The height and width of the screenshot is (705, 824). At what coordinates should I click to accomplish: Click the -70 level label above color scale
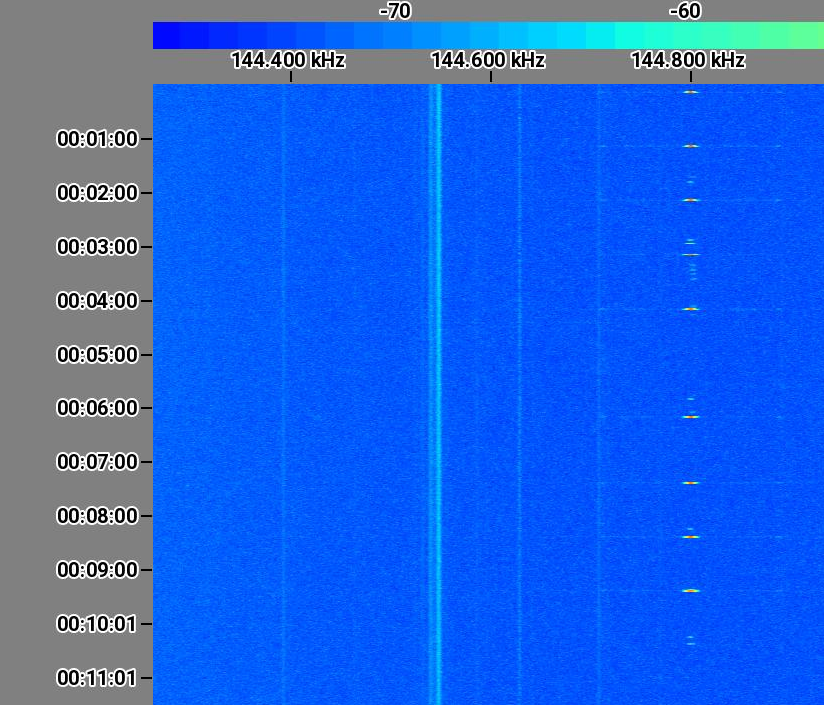(395, 11)
